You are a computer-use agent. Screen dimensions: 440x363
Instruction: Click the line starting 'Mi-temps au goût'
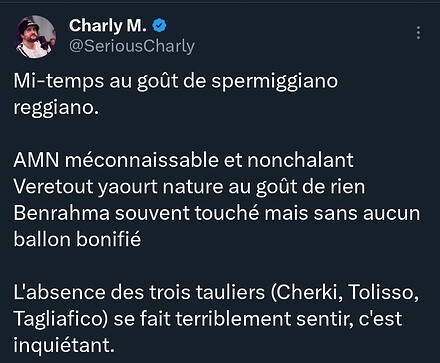coord(176,81)
